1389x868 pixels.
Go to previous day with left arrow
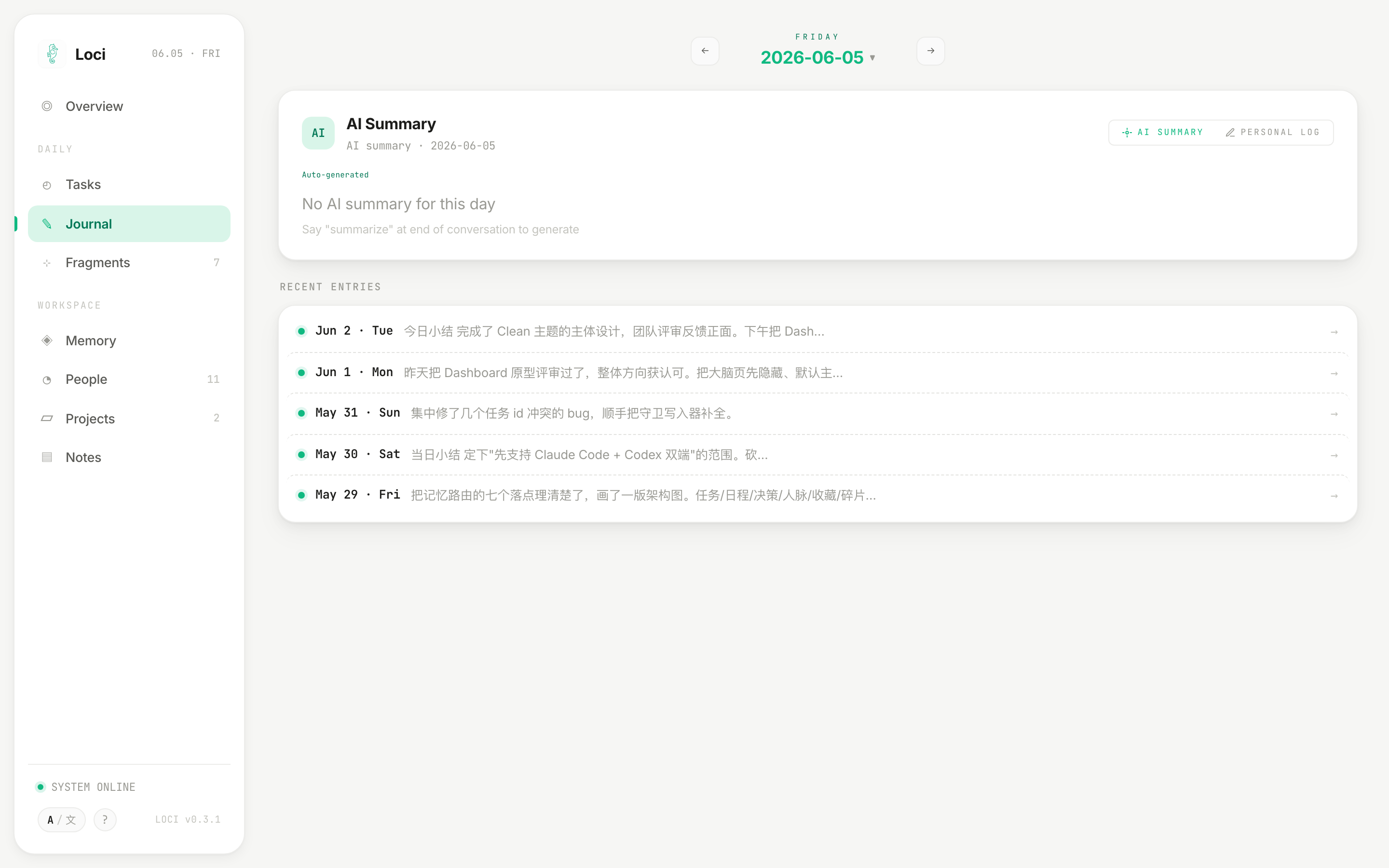[705, 51]
